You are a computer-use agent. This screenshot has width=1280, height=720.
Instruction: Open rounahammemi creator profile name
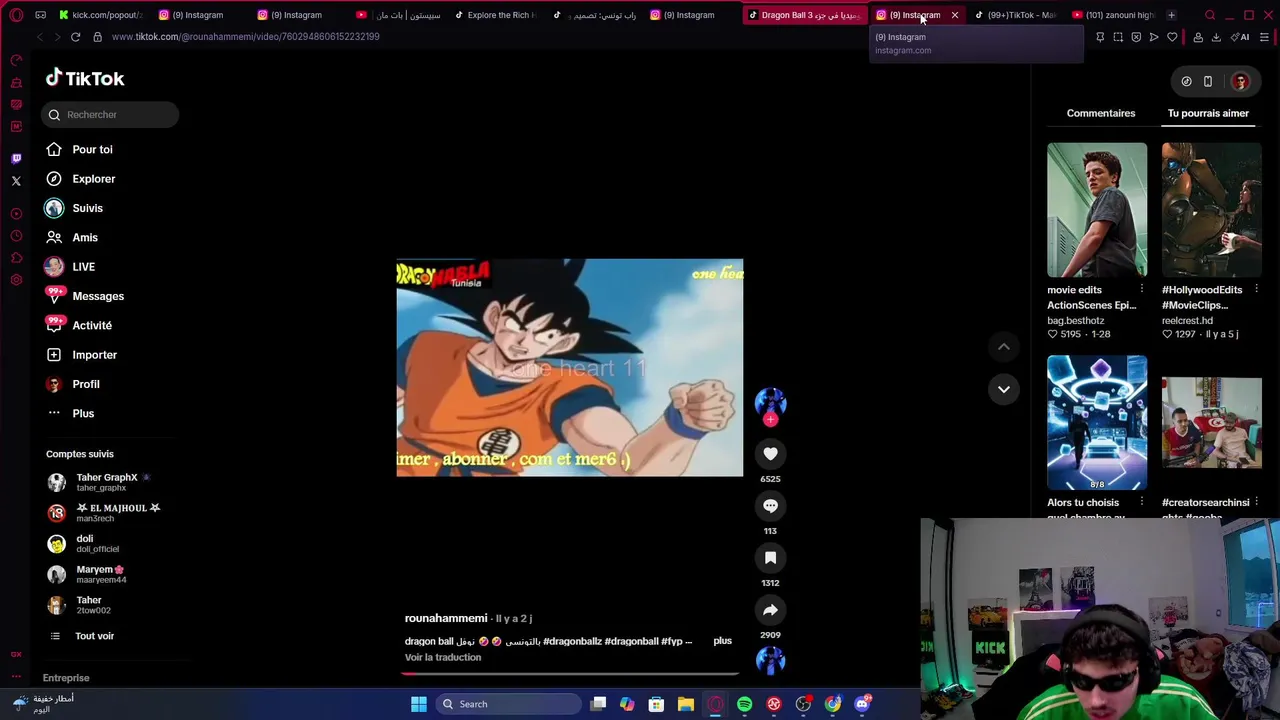tap(446, 619)
